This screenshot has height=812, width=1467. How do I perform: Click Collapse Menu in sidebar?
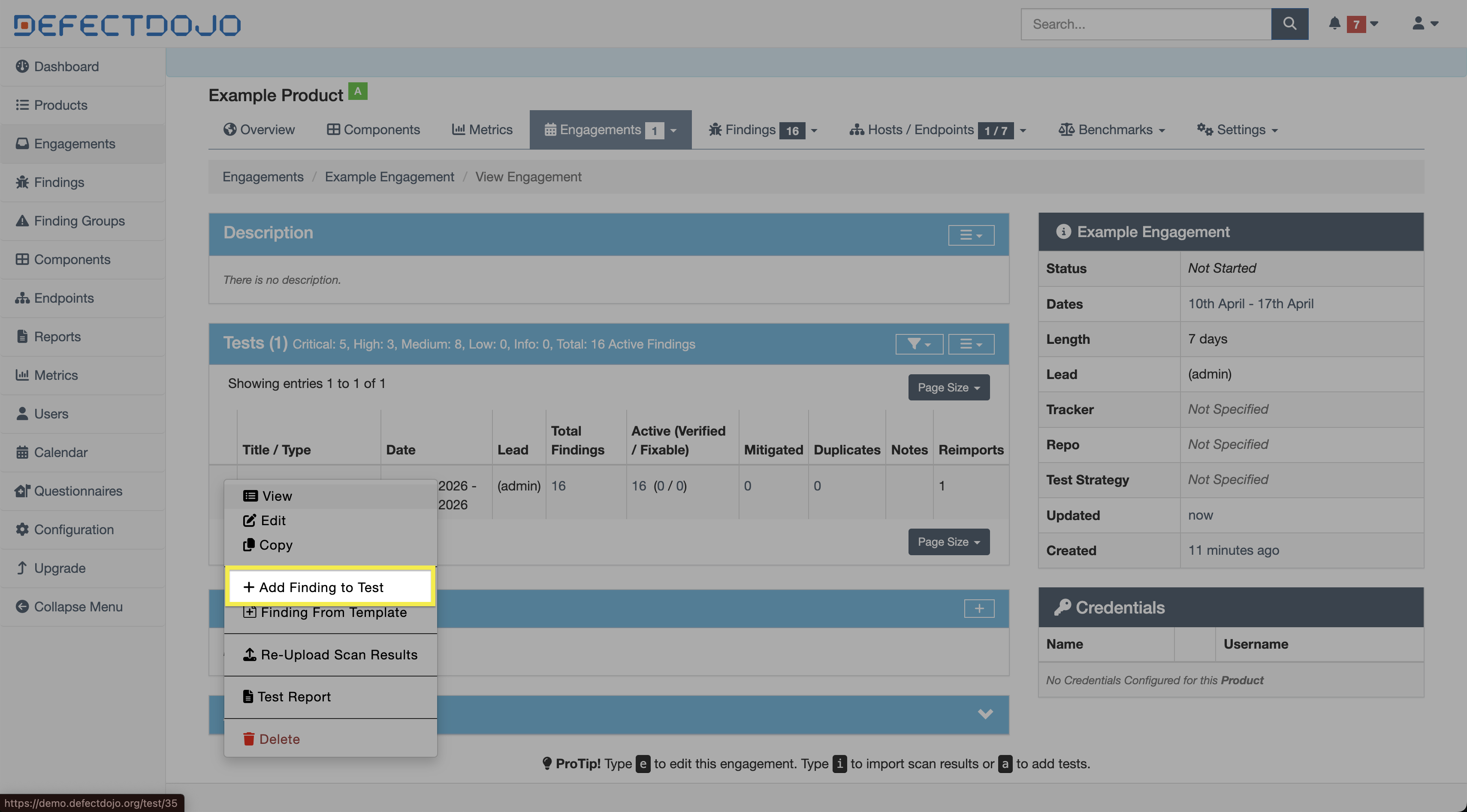tap(78, 607)
